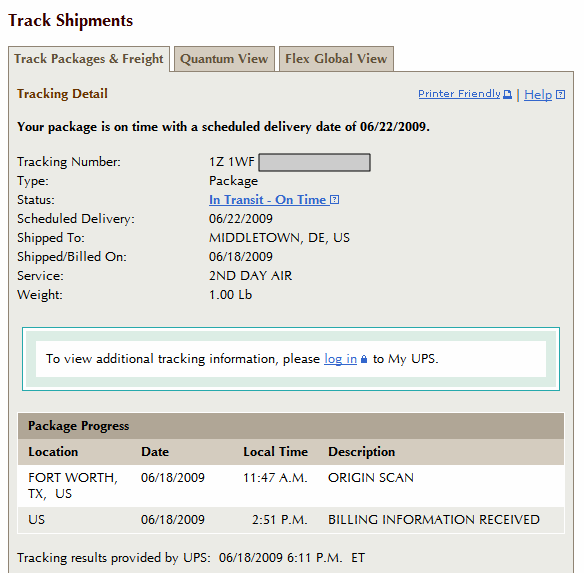This screenshot has height=573, width=584.
Task: Click the Track Shipments page heading
Action: click(x=71, y=20)
